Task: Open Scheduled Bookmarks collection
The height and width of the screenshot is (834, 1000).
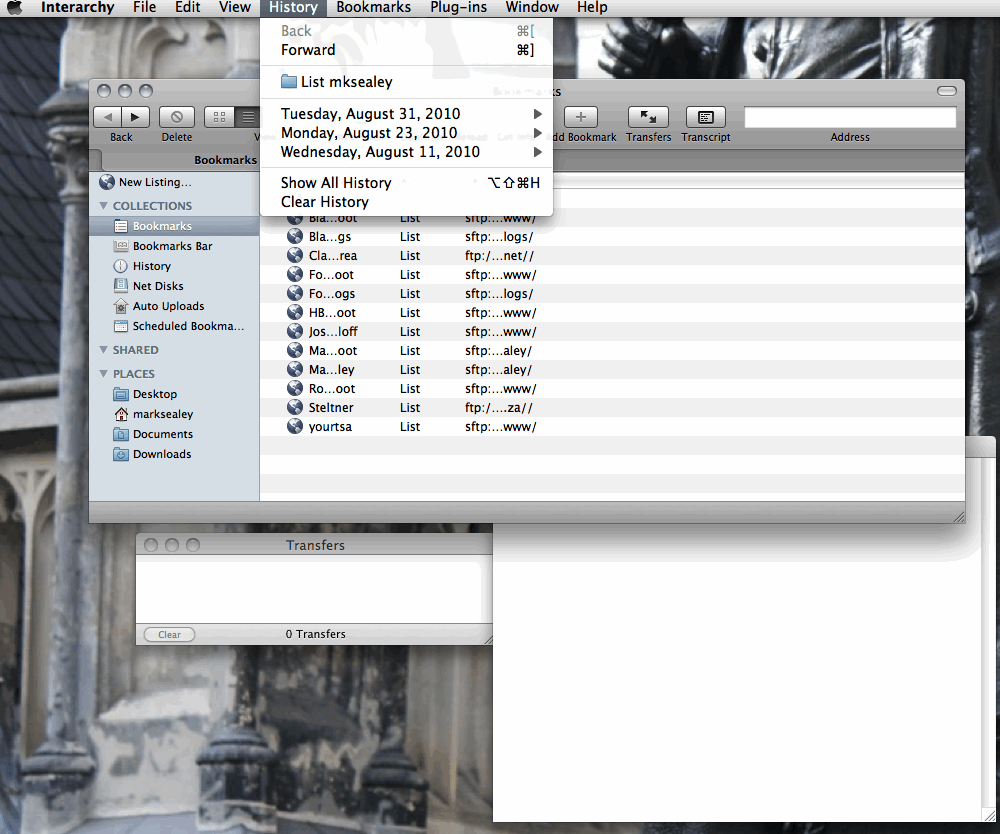Action: pos(188,326)
